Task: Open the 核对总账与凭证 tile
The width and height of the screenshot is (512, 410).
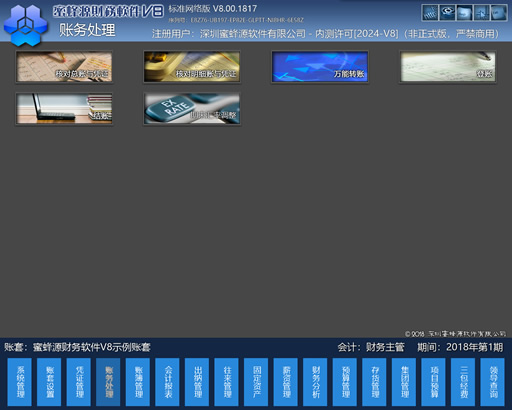Action: click(x=64, y=67)
